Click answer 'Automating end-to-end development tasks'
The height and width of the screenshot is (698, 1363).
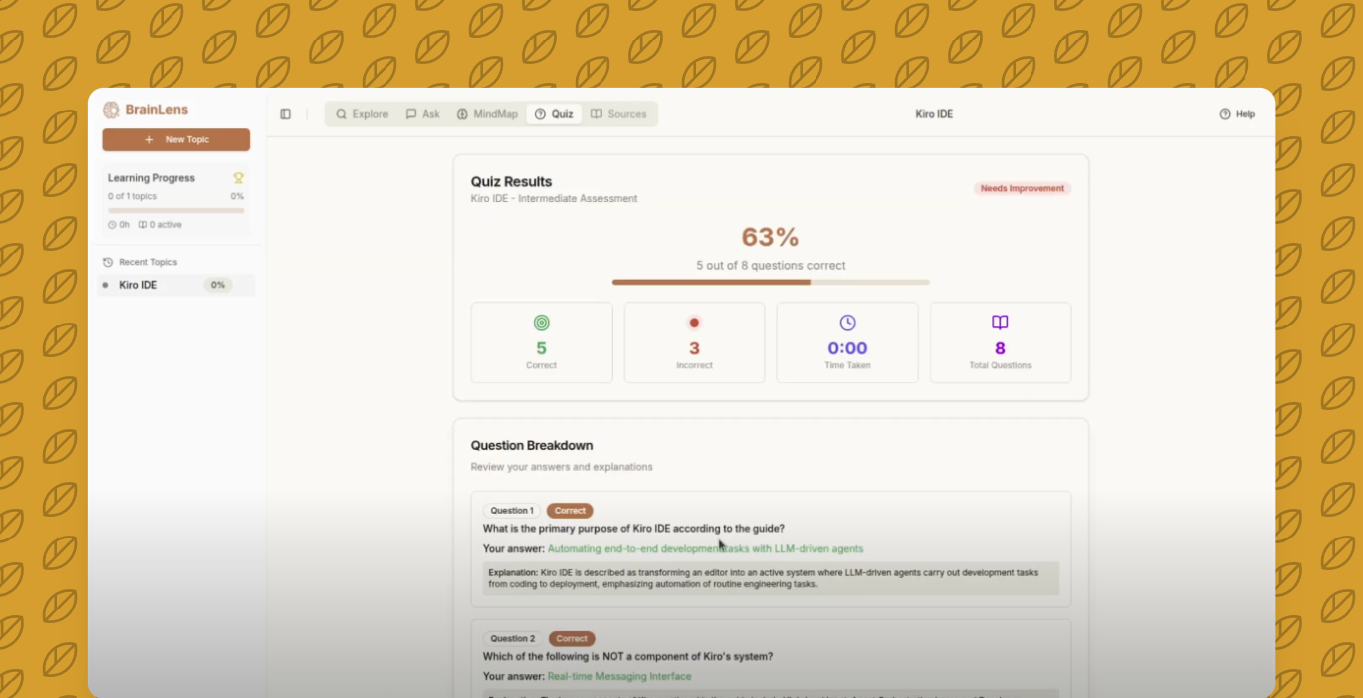705,548
